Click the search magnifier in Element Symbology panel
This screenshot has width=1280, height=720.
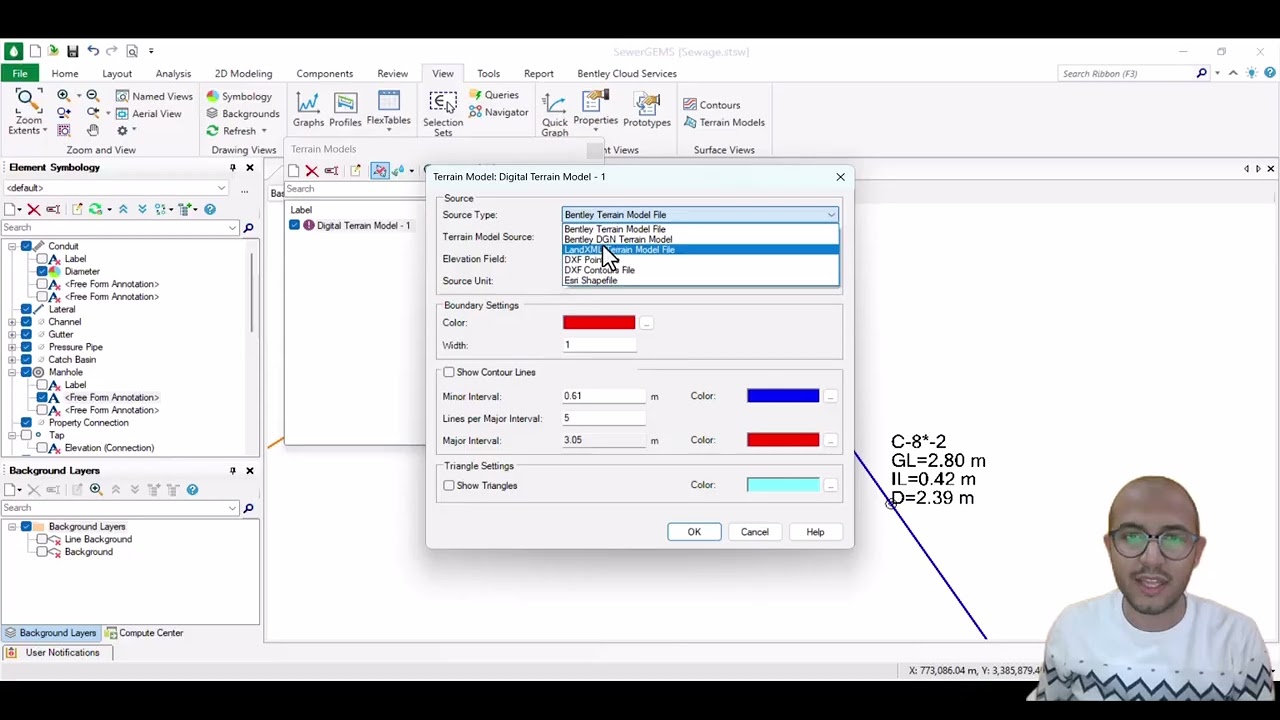point(248,228)
